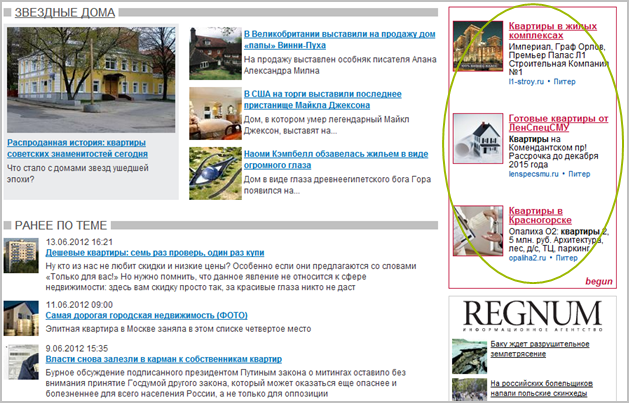Open article В Великобритании выставили на продажу дом

(x=335, y=39)
